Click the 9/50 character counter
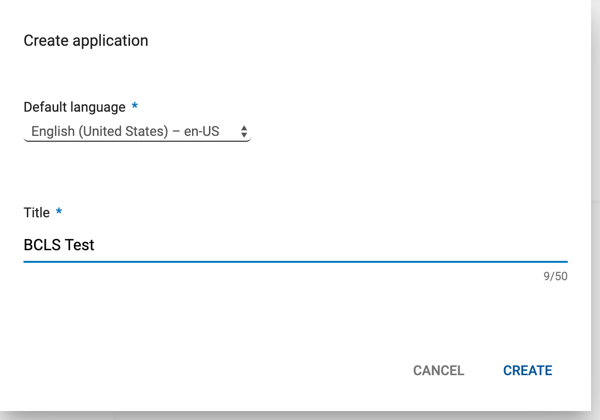This screenshot has height=420, width=600. tap(555, 276)
